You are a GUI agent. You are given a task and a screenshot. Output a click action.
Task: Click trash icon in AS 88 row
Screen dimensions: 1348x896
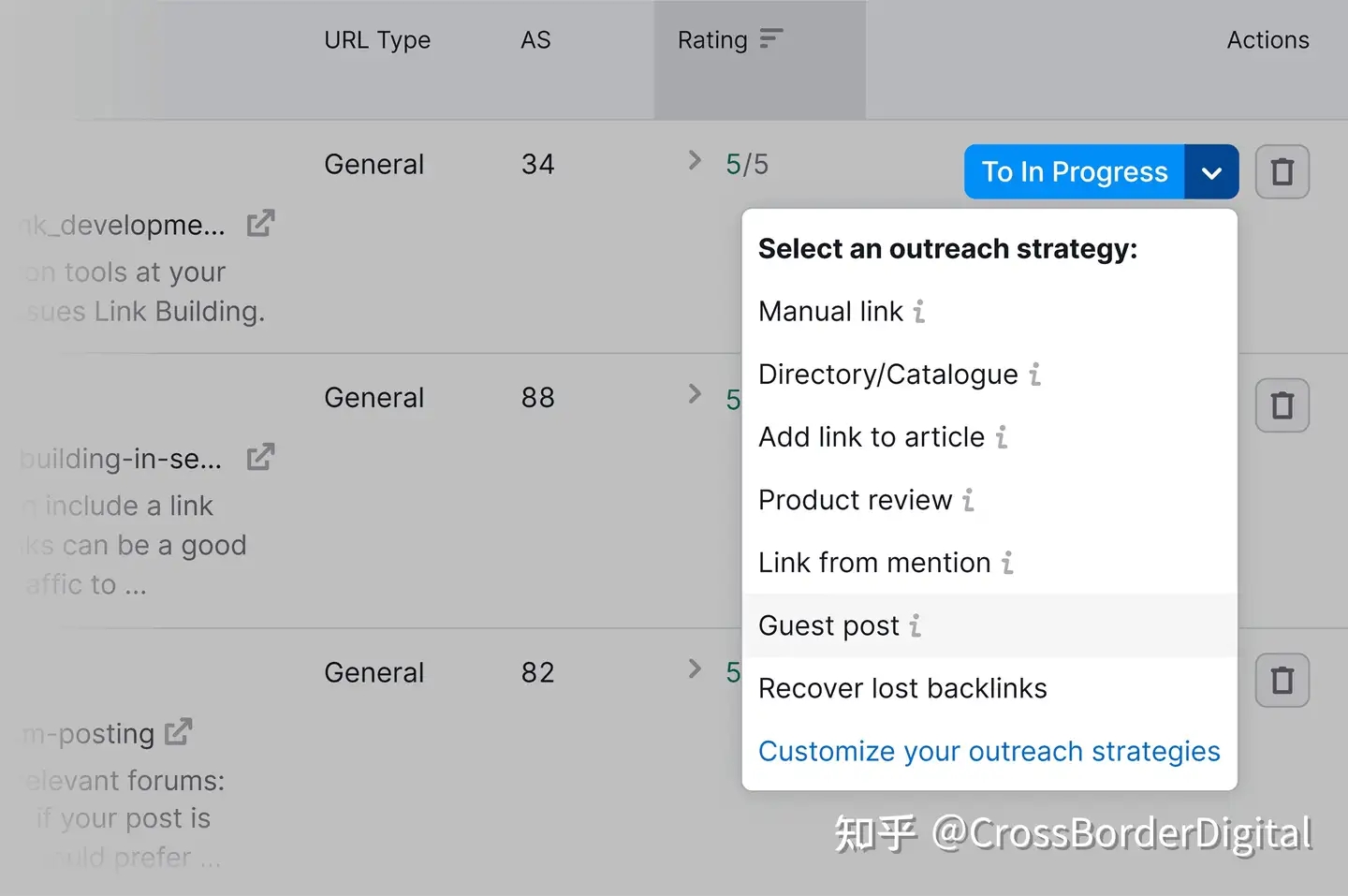click(1282, 405)
